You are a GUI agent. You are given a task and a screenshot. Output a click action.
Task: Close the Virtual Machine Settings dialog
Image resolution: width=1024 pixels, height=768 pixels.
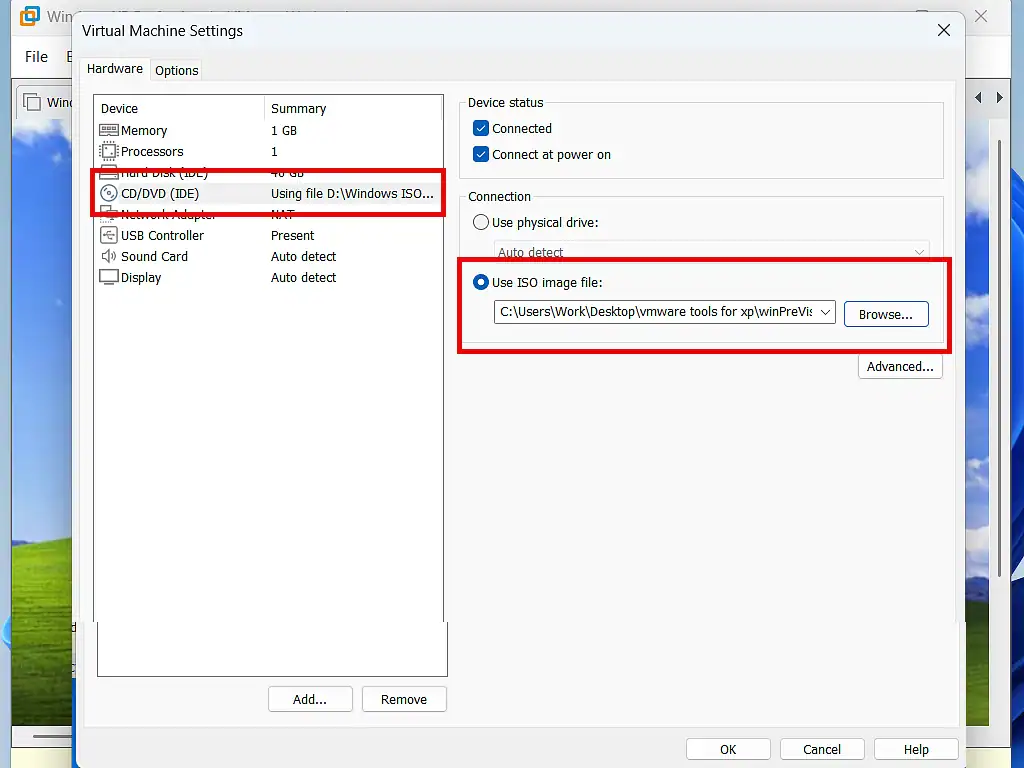944,30
